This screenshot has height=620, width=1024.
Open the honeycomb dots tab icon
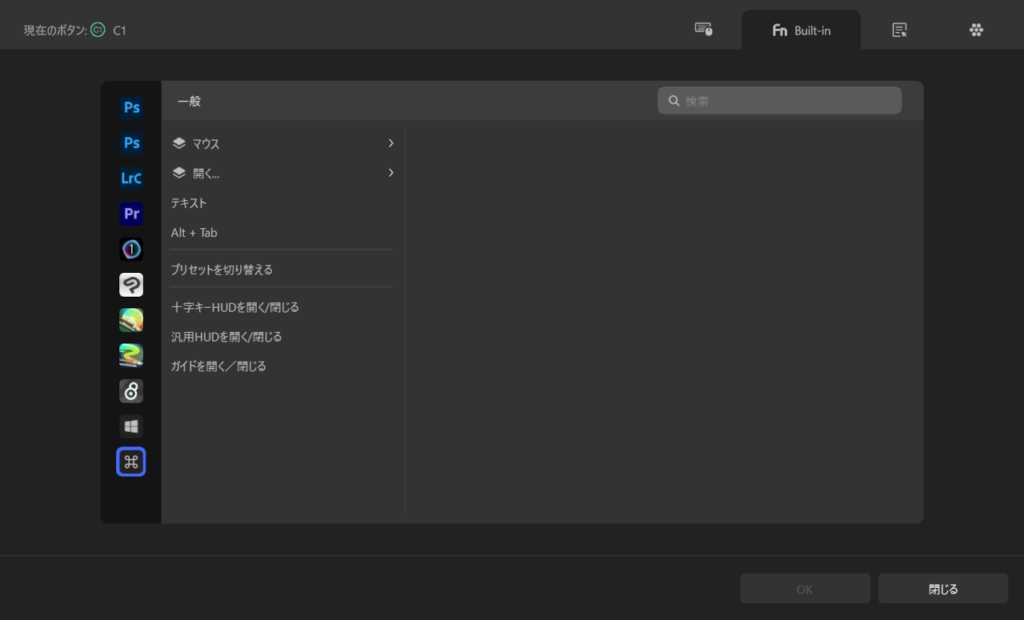[x=976, y=30]
